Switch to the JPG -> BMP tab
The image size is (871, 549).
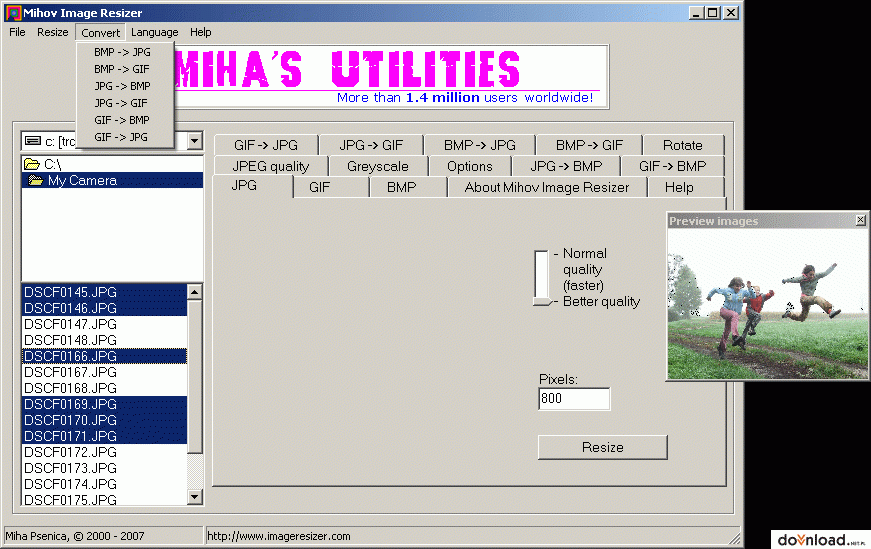(x=566, y=166)
